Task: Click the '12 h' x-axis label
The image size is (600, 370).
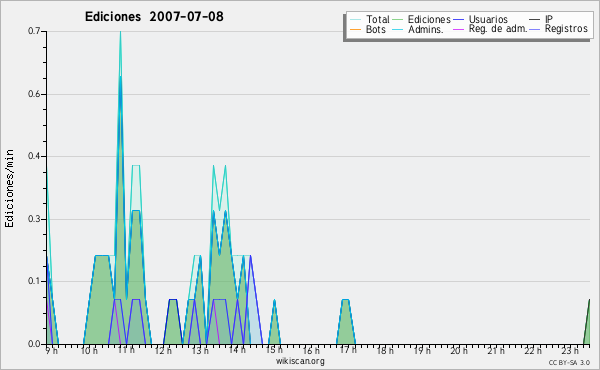Action: (163, 350)
